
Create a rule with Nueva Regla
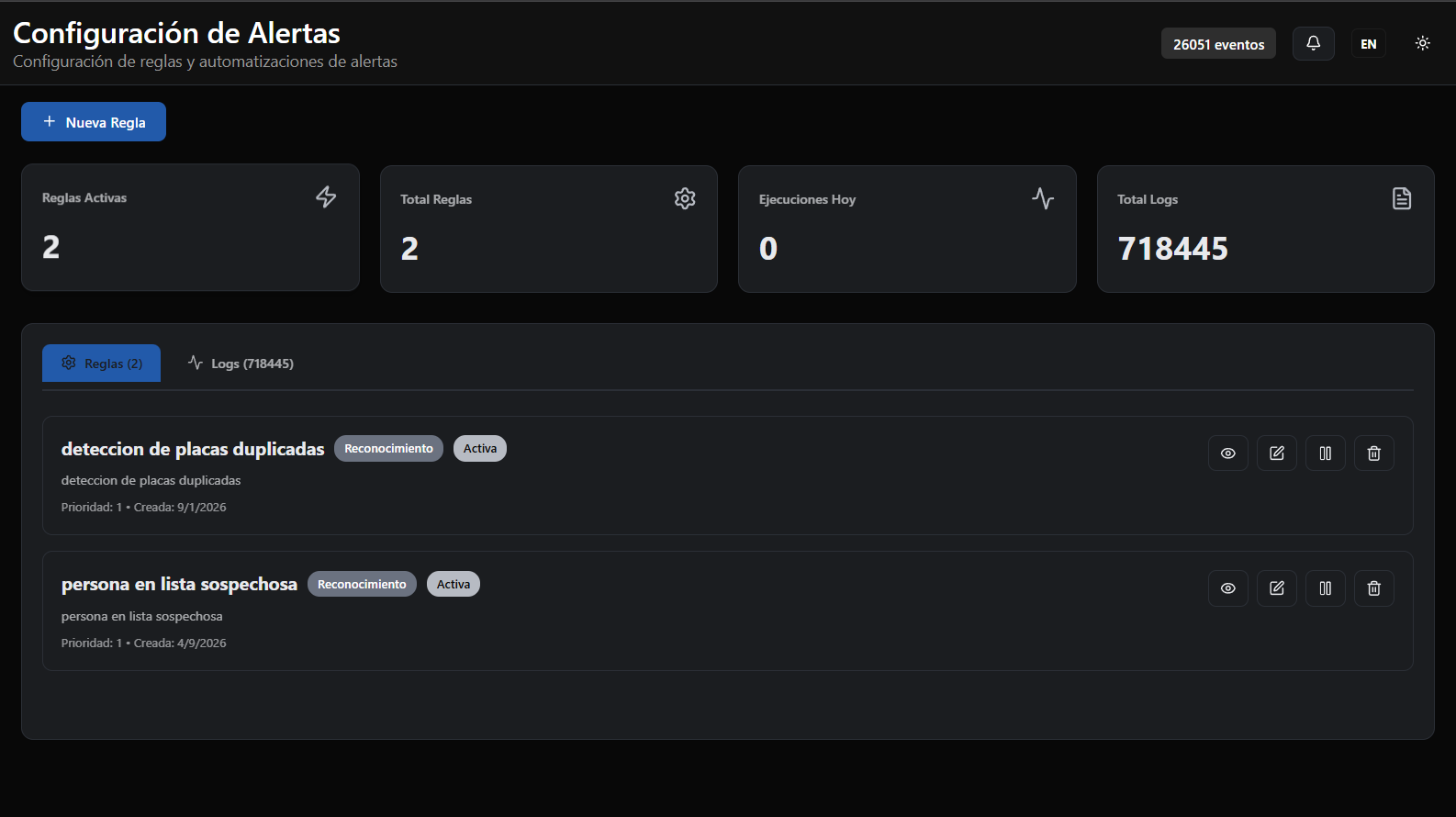(94, 121)
